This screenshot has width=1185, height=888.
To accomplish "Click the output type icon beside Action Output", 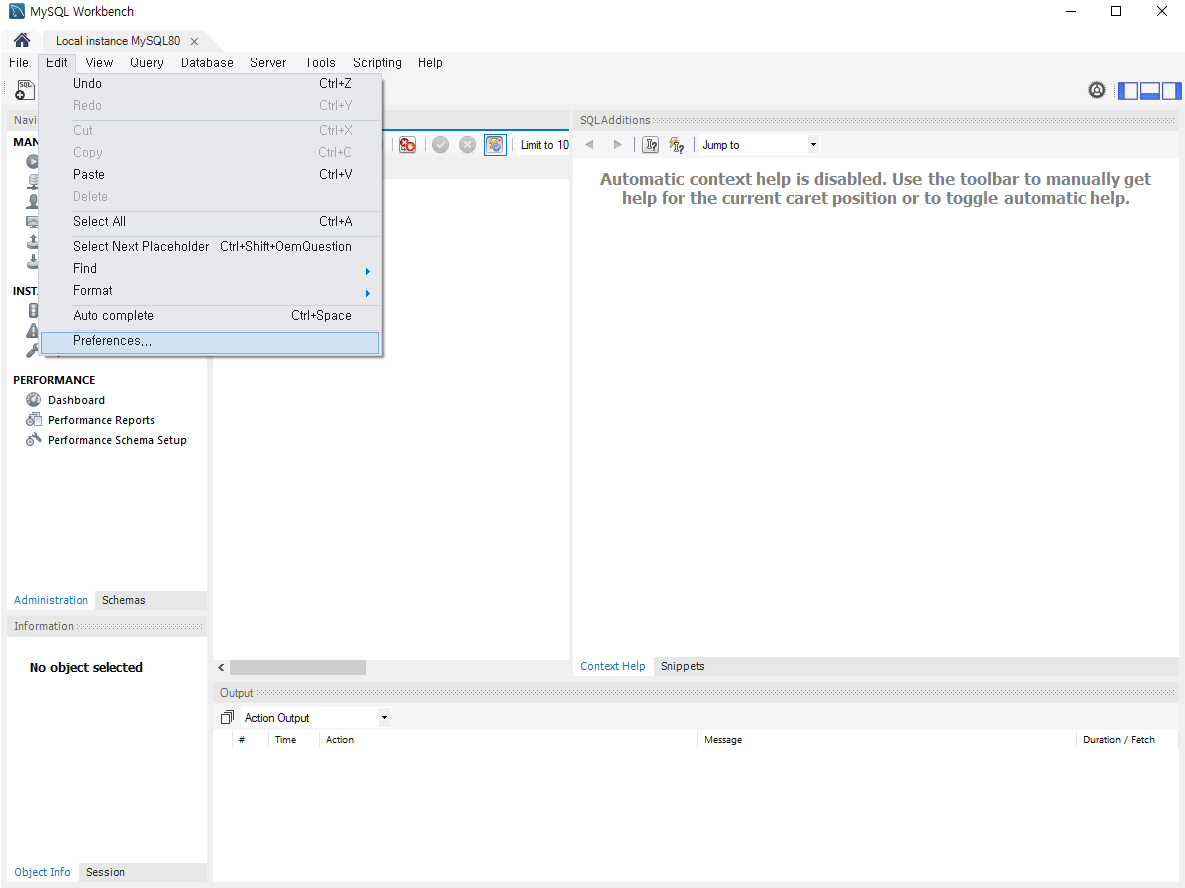I will 227,717.
